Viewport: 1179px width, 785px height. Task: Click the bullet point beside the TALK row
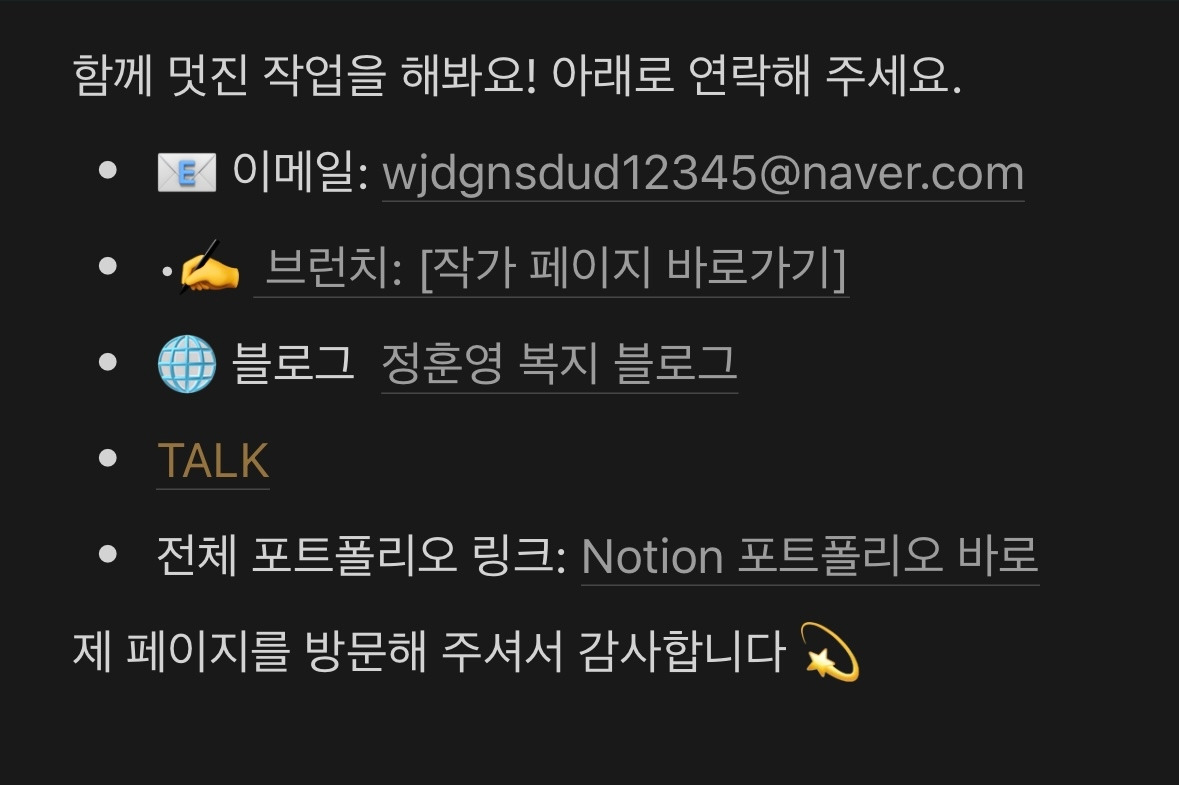coord(108,458)
